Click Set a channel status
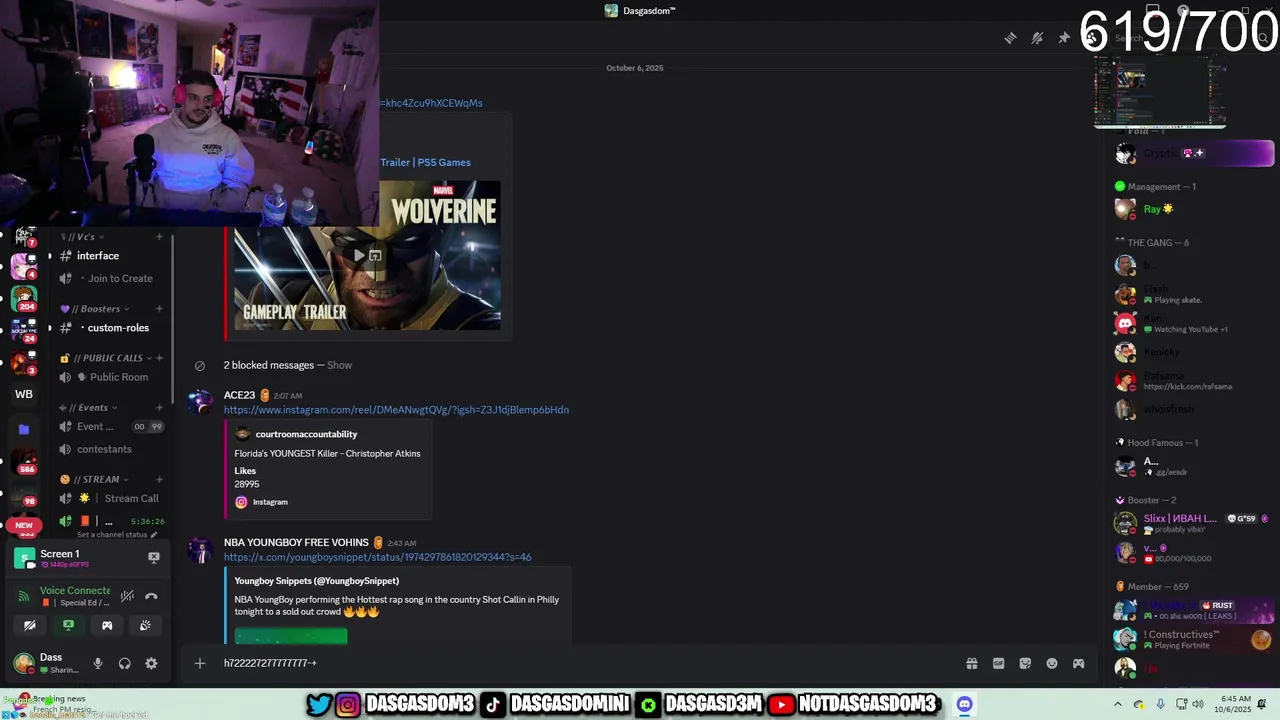 click(113, 535)
